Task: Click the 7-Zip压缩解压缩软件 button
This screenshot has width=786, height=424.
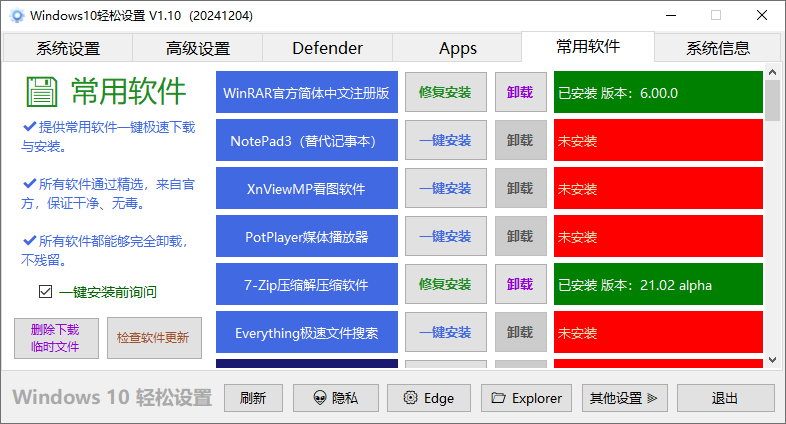Action: 307,285
